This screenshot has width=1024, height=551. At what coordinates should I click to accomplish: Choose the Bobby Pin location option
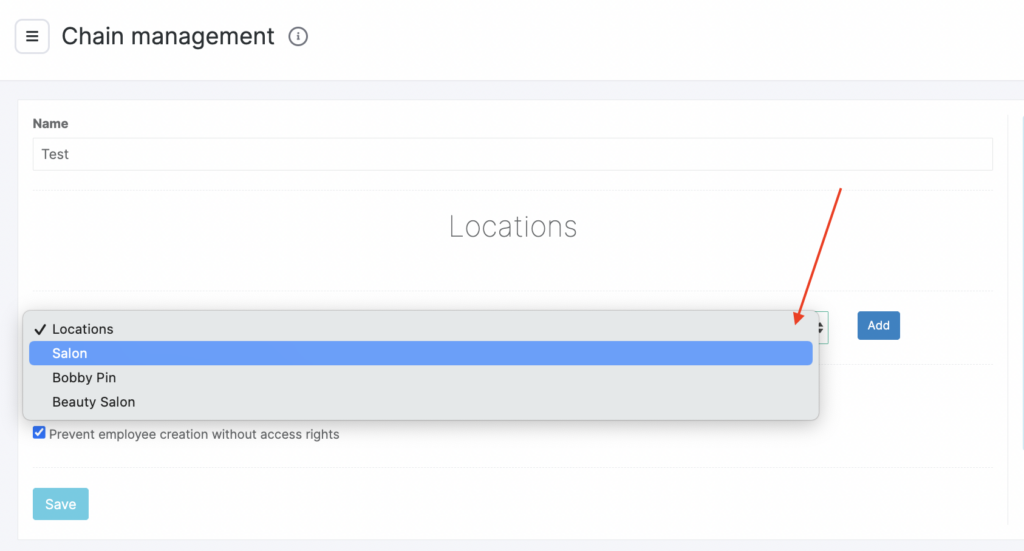point(84,378)
